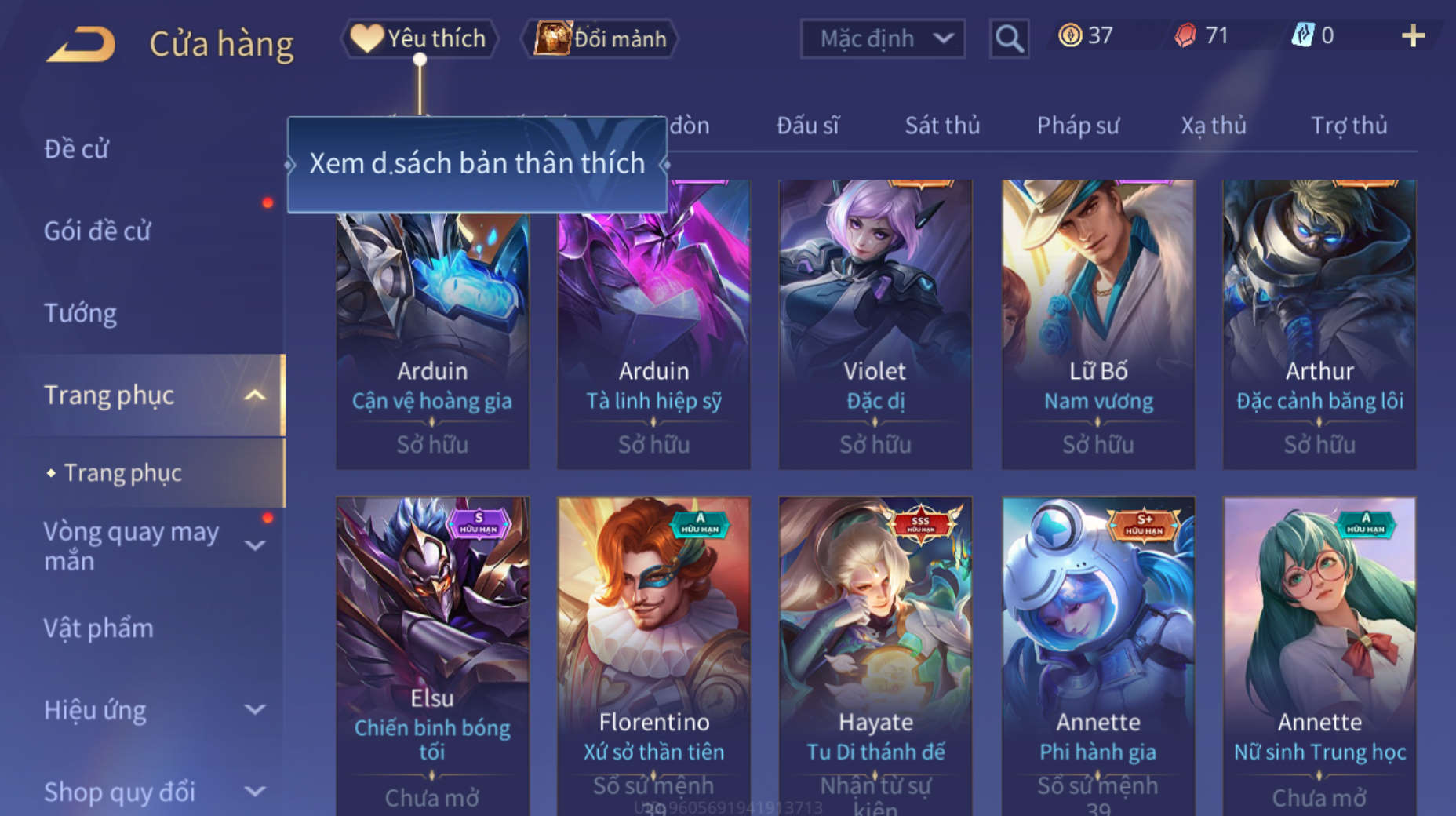Click the red ruby currency icon
Viewport: 1456px width, 816px height.
pyautogui.click(x=1185, y=35)
